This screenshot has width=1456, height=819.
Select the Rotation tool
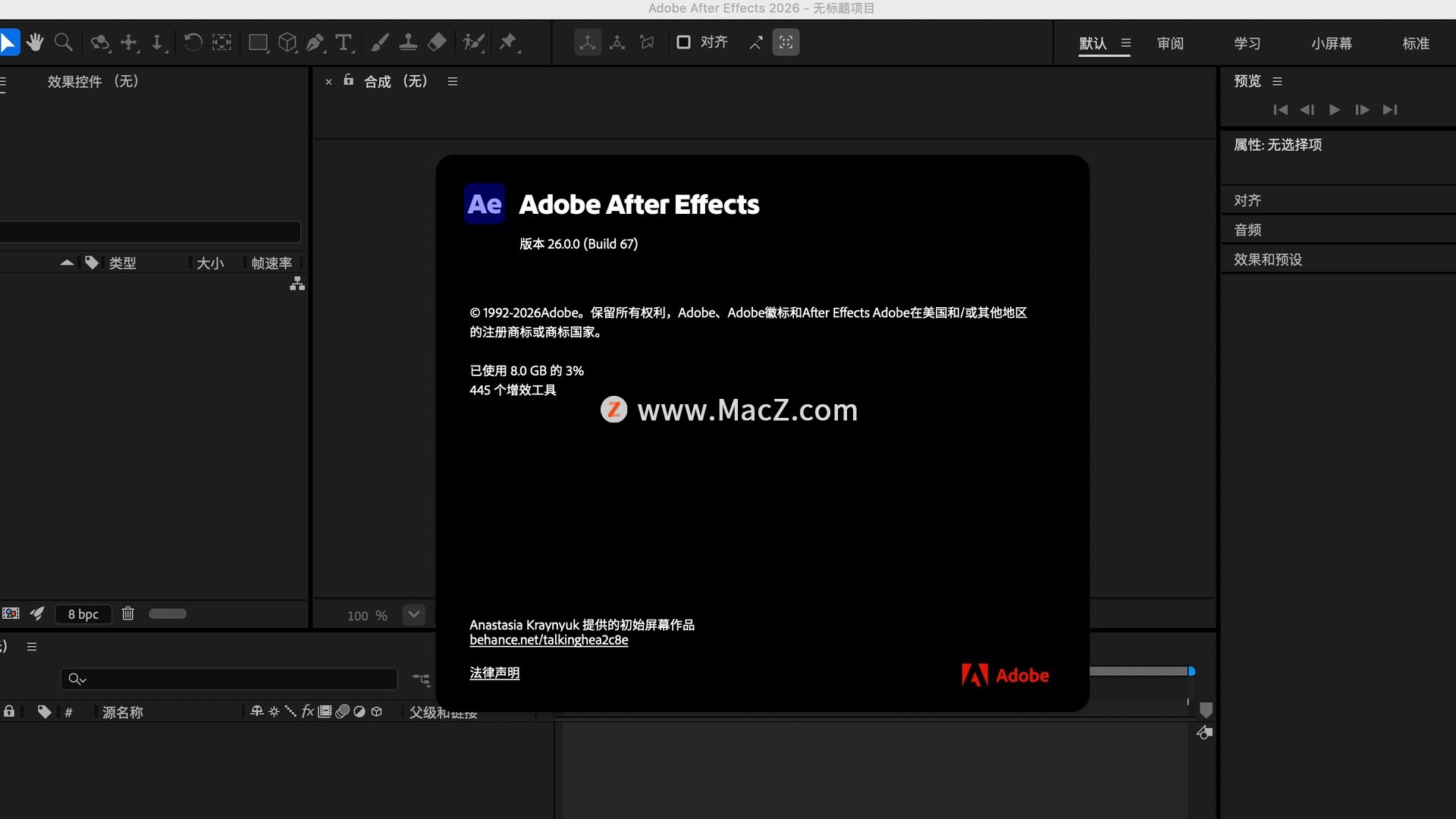193,42
